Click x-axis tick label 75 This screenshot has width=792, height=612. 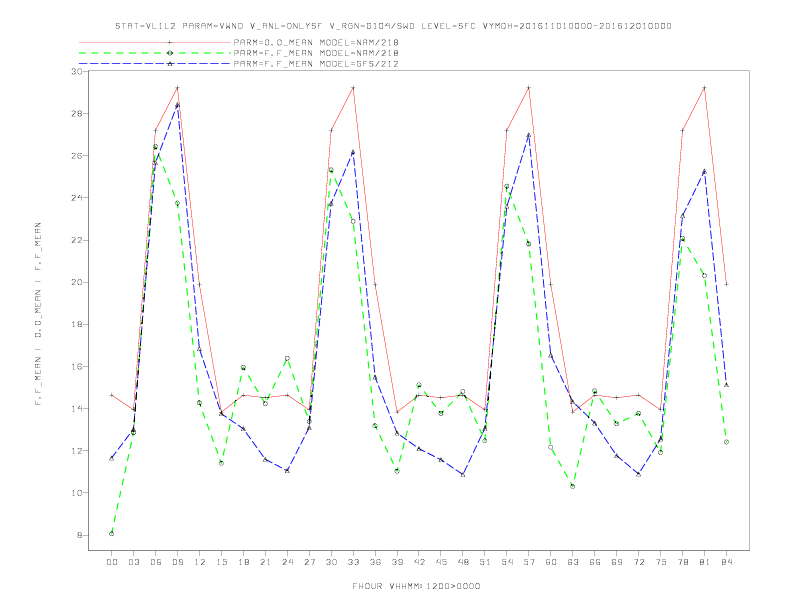(661, 562)
